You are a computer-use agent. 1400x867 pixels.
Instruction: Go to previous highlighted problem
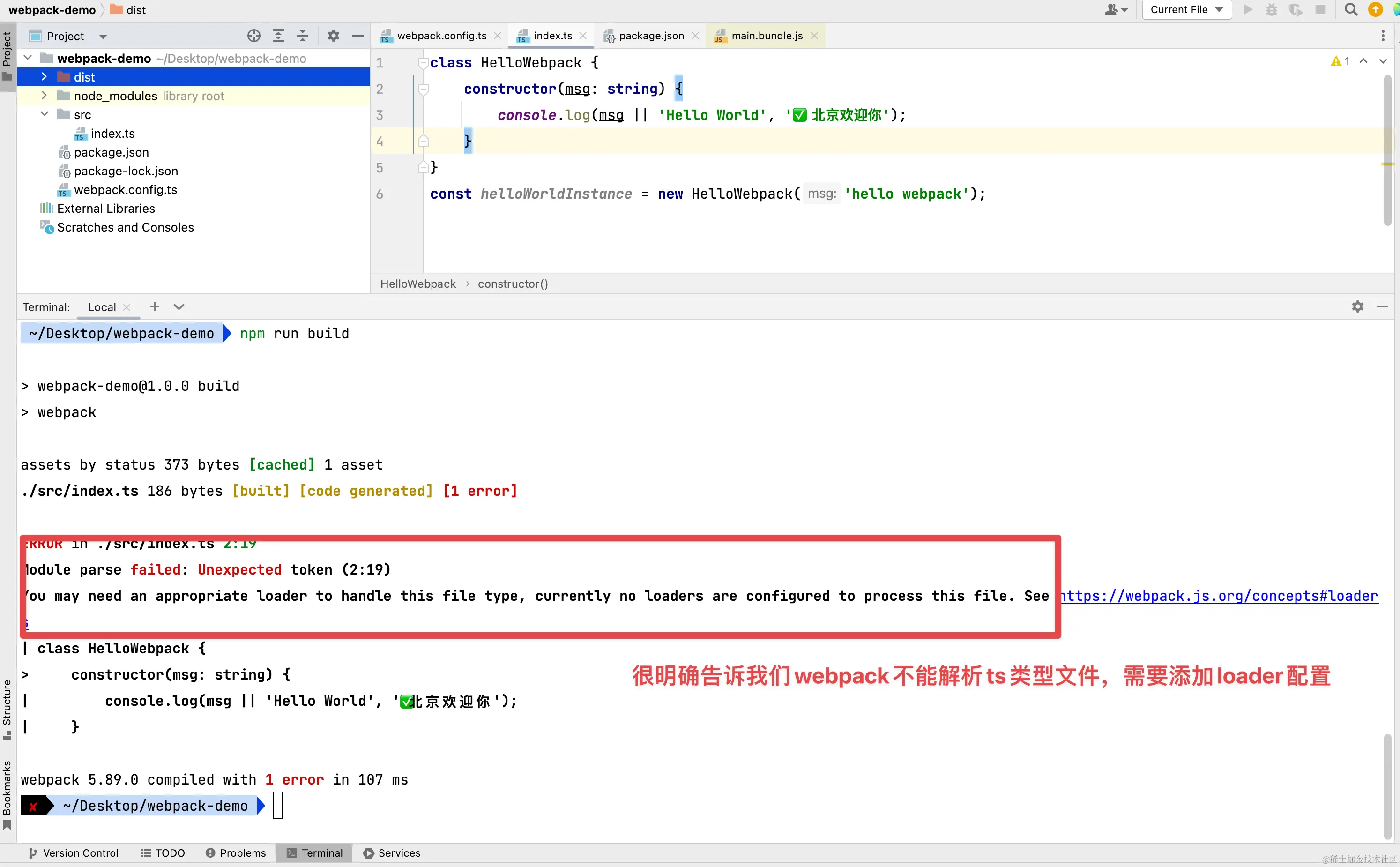coord(1364,61)
